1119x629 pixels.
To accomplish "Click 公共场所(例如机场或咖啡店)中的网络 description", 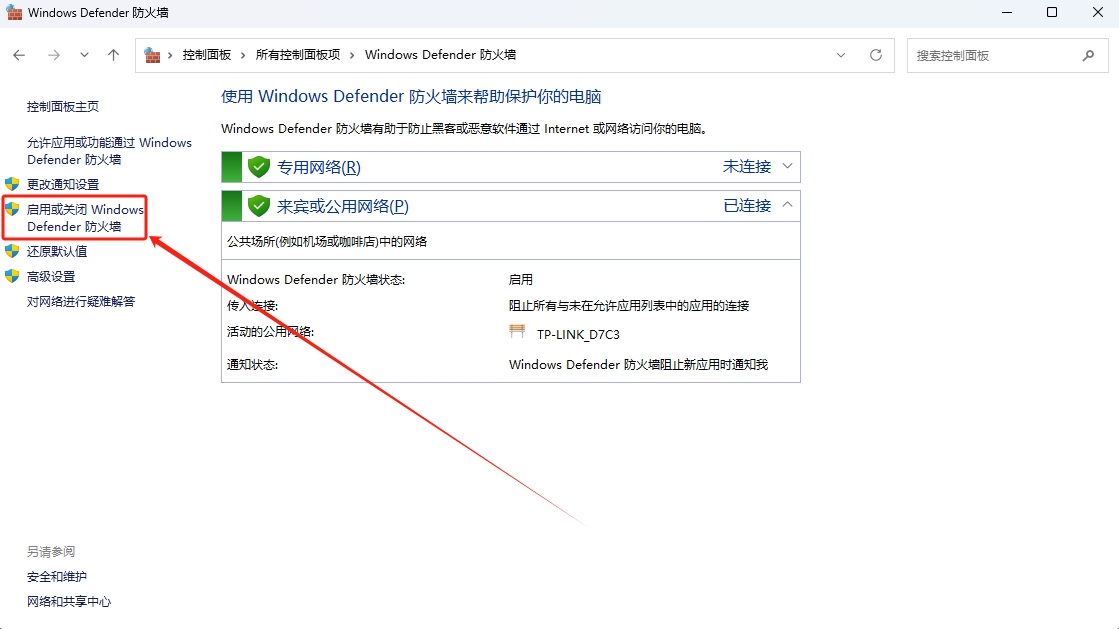I will point(327,241).
